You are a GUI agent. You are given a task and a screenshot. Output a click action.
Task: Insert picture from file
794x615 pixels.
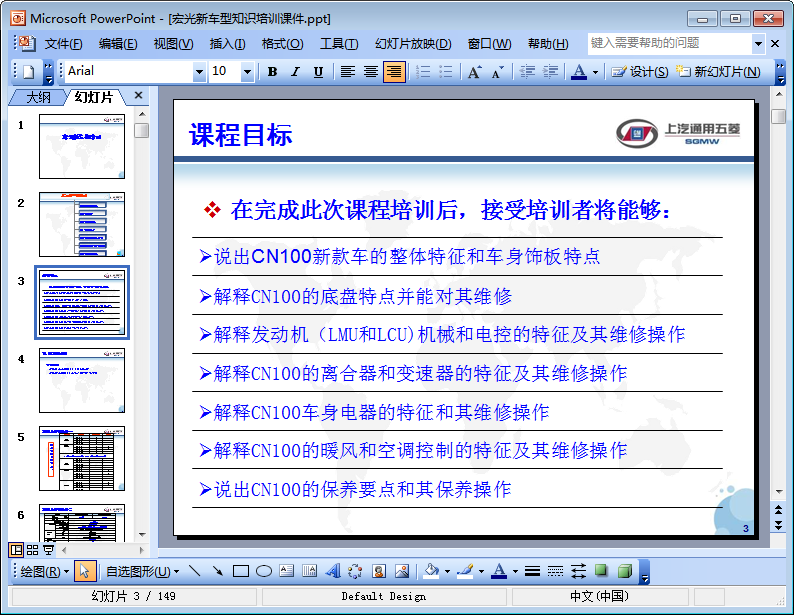402,571
